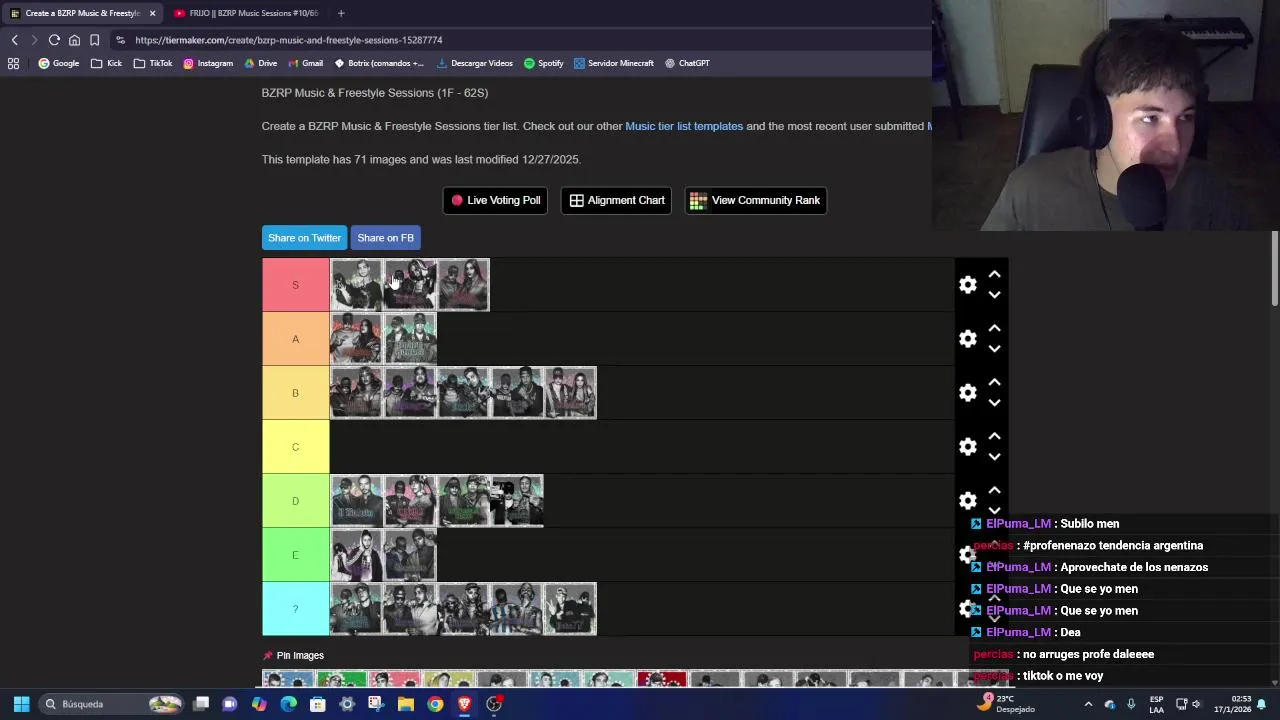Move S tier row up with arrow
Image resolution: width=1280 pixels, height=720 pixels.
(x=994, y=274)
